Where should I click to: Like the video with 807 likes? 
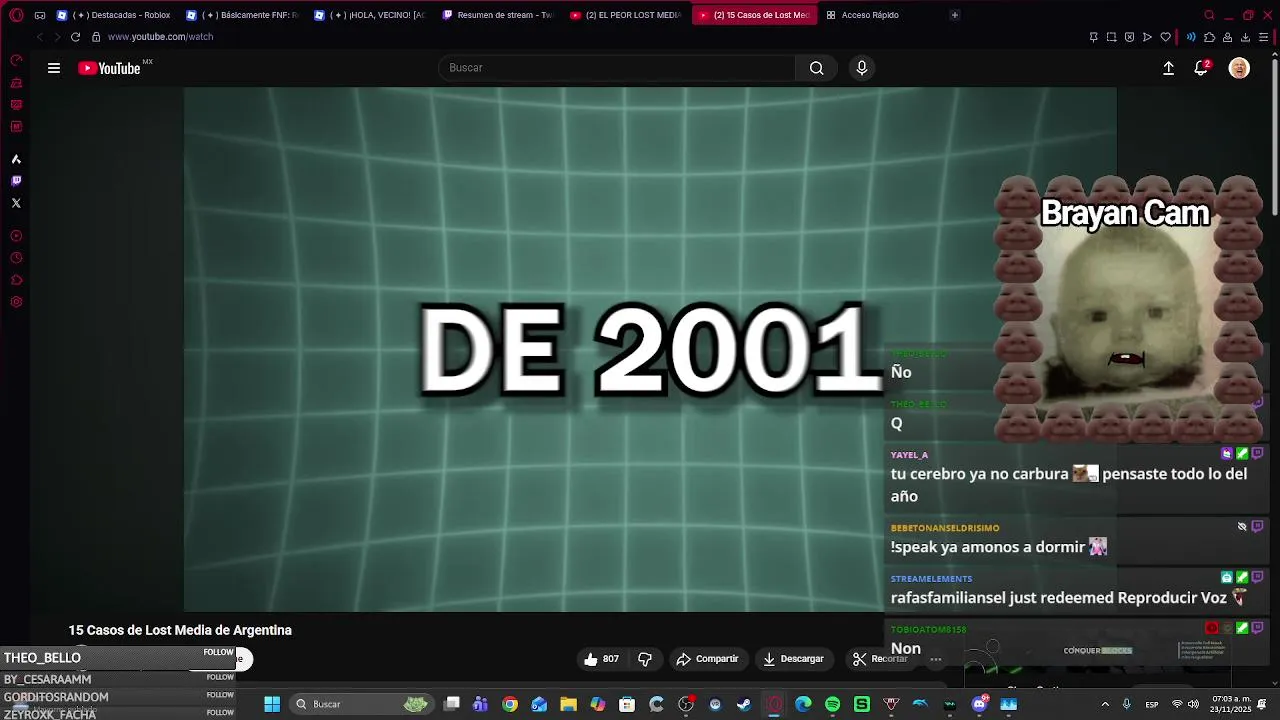(601, 659)
